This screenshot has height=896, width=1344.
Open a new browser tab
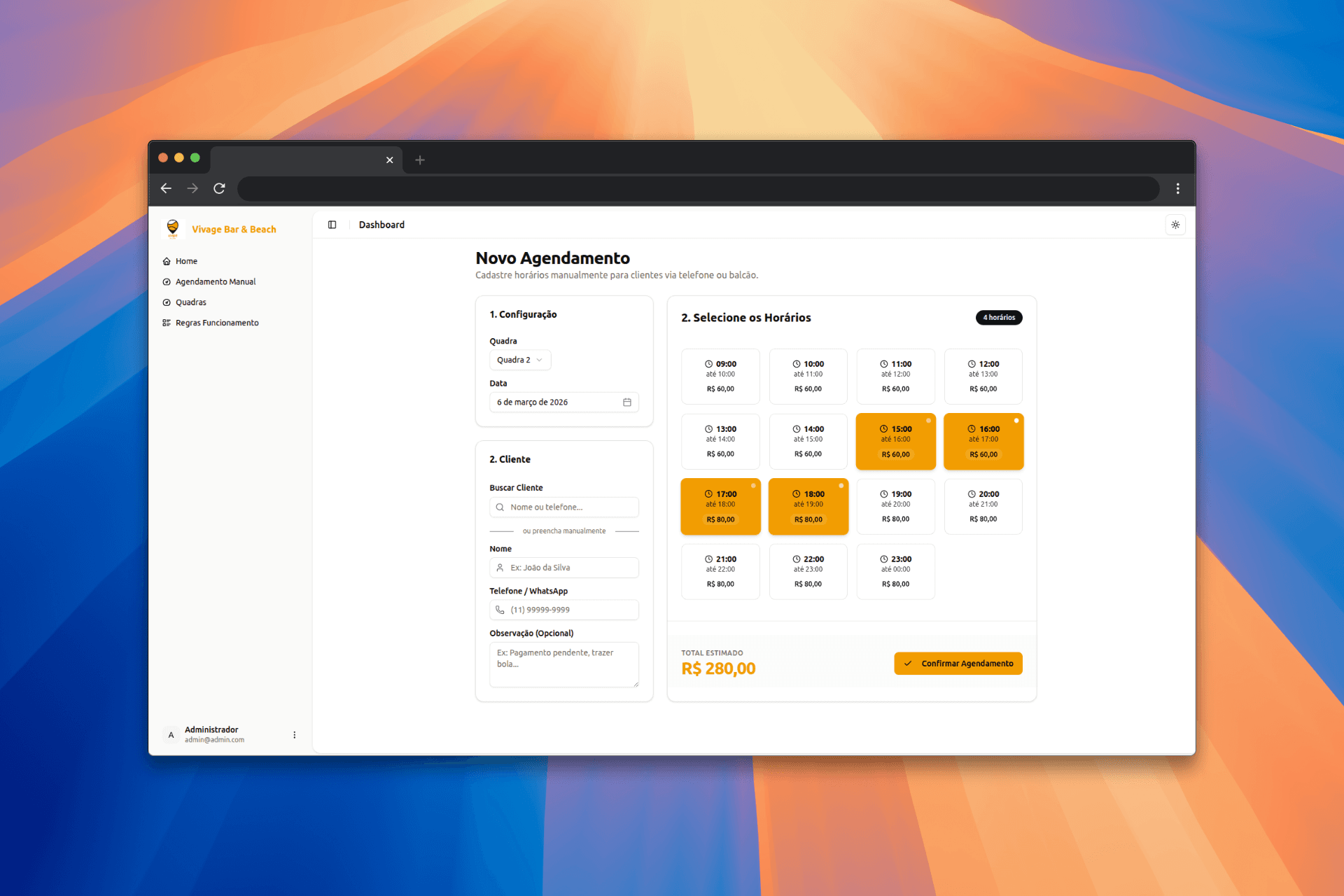coord(420,160)
